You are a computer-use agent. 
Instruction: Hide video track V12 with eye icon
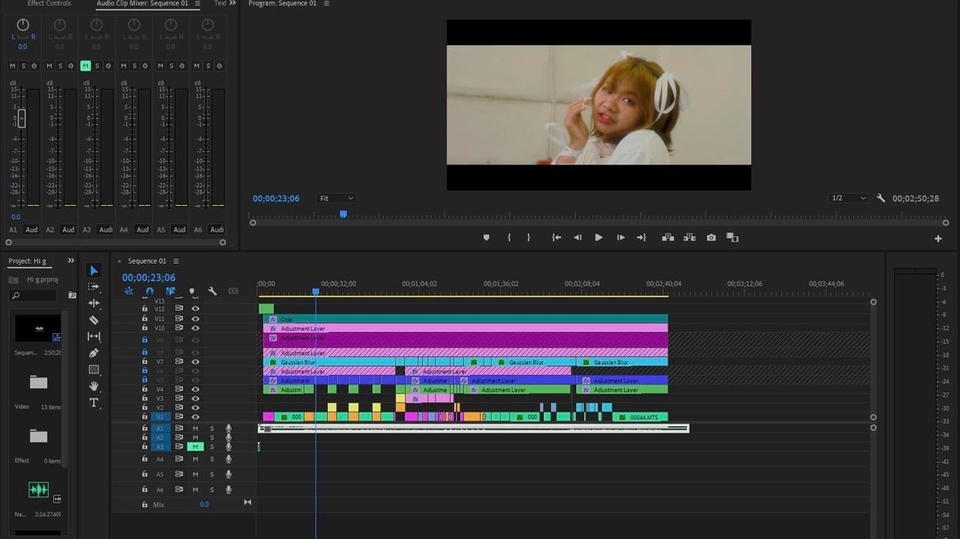coord(196,309)
